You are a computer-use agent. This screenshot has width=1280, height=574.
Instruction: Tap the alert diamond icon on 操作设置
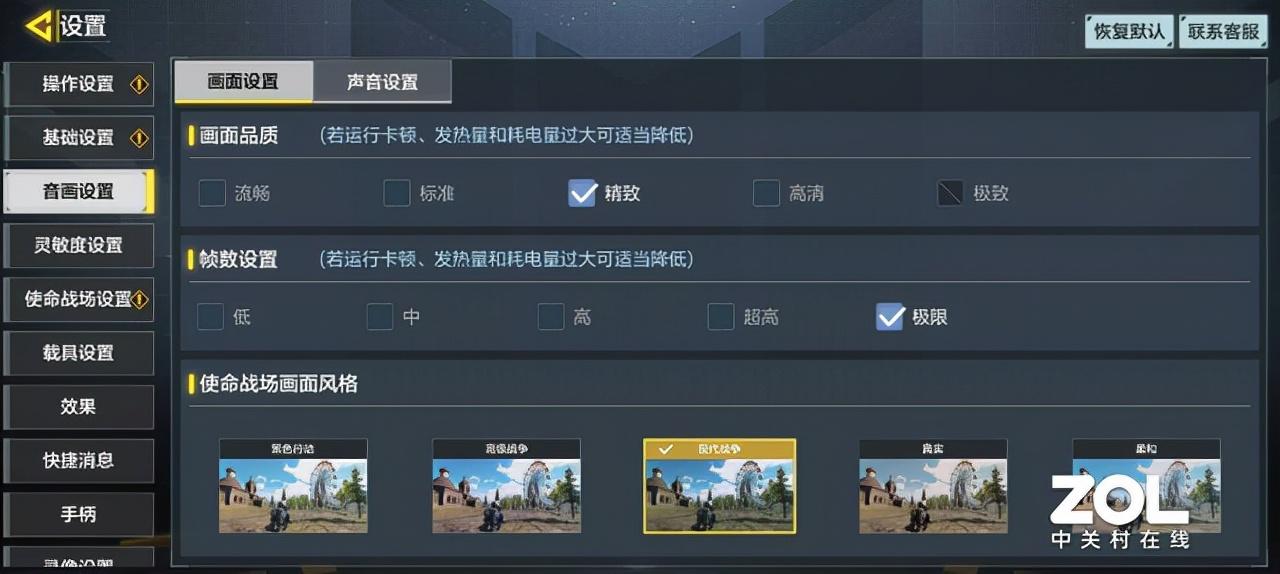point(140,84)
